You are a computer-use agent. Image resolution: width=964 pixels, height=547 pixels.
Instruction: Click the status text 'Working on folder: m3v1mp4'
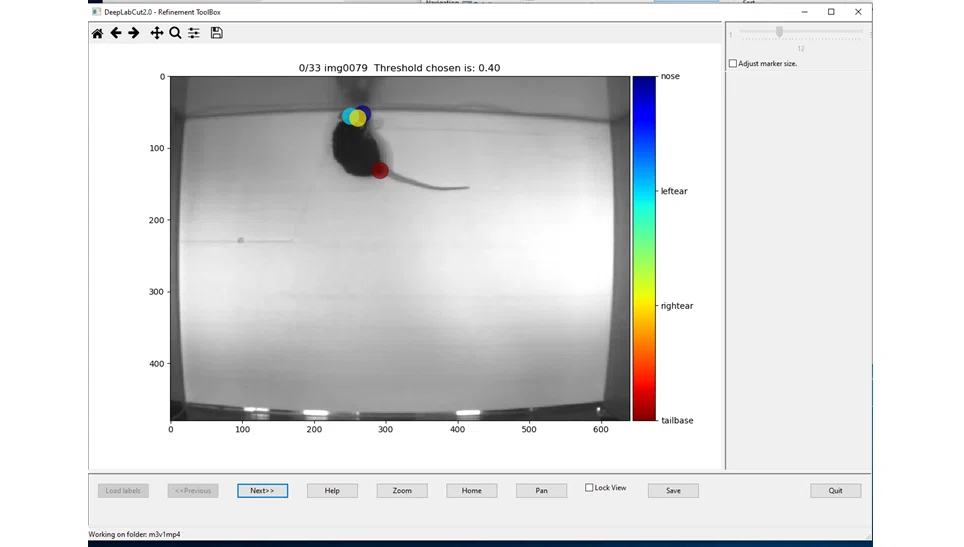135,534
